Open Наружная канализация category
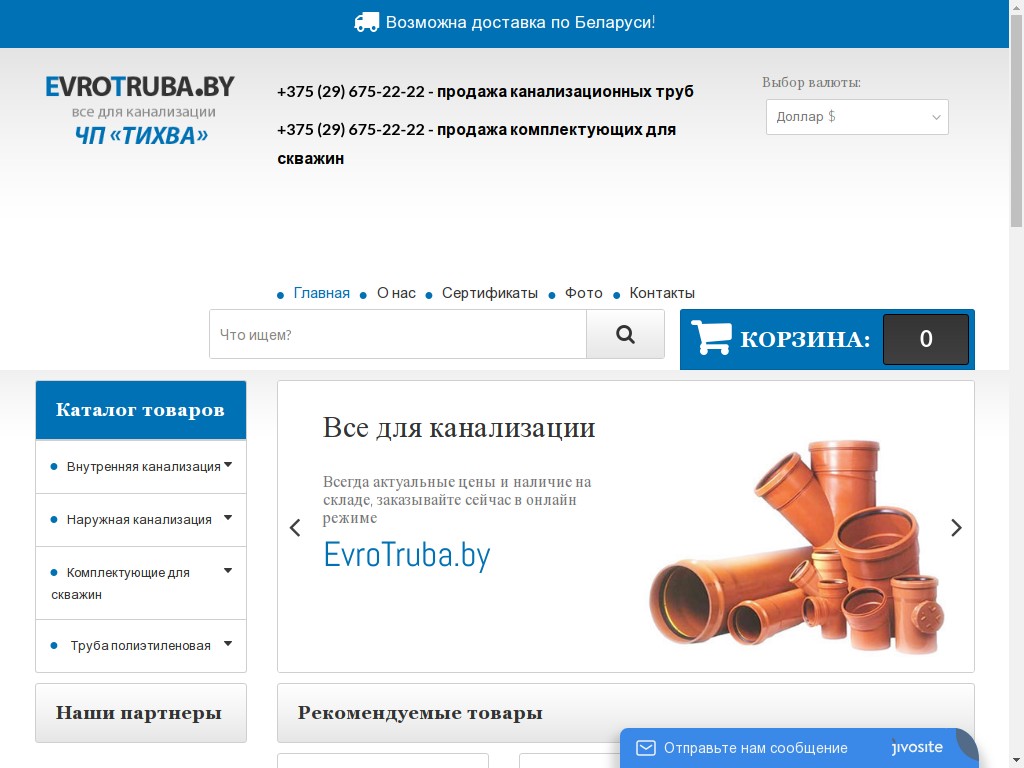Screen dimensions: 1024x768 139,520
